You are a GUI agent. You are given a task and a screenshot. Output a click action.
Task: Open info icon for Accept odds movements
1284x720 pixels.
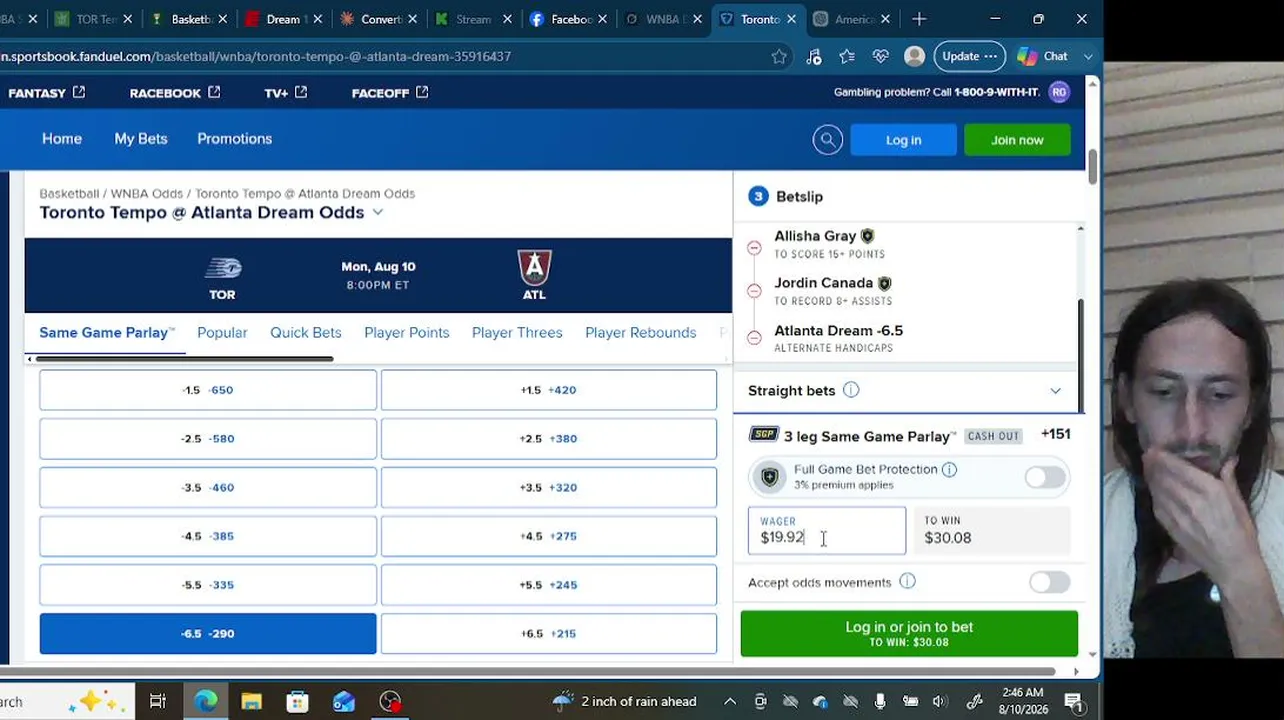click(x=907, y=582)
